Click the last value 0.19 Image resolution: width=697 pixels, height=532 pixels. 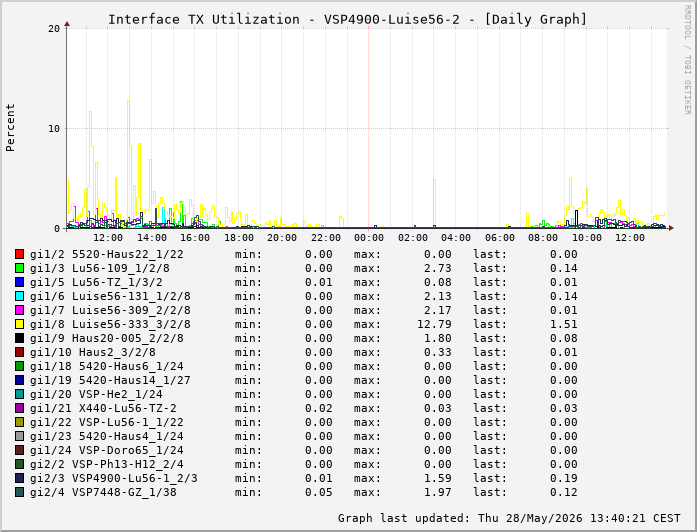click(x=564, y=478)
